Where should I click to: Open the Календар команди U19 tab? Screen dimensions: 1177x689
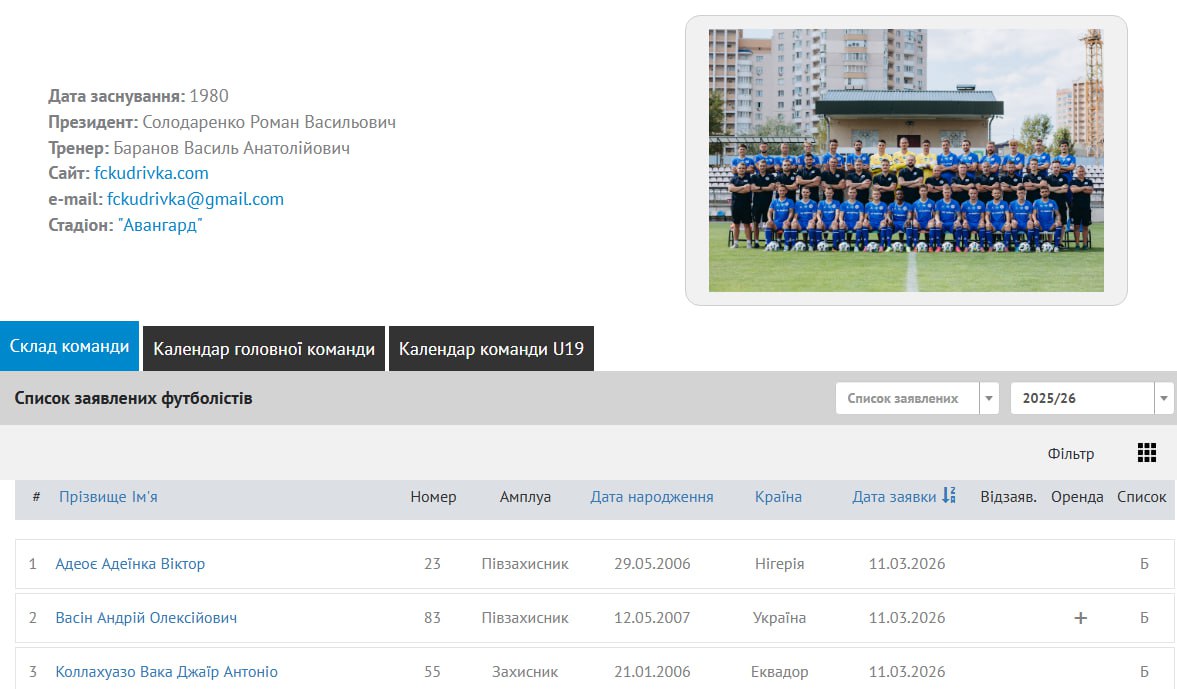coord(491,349)
